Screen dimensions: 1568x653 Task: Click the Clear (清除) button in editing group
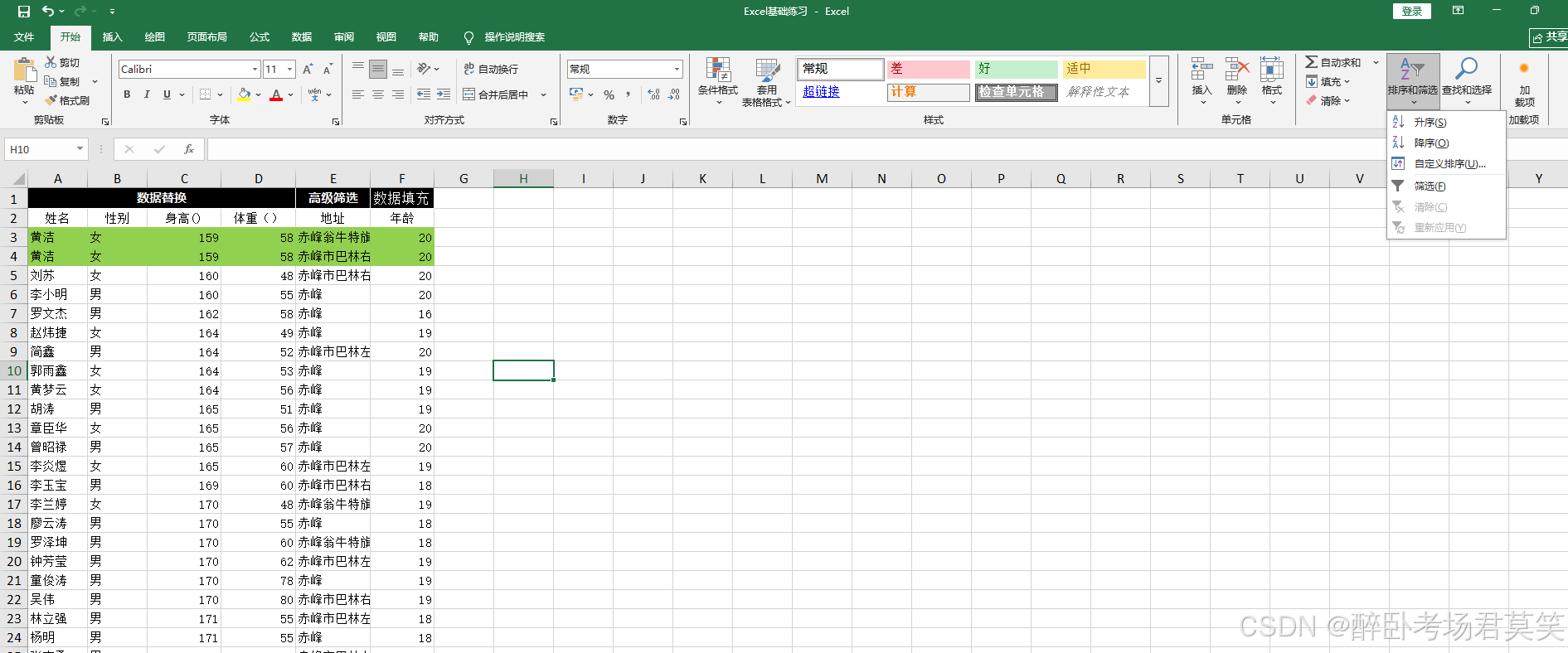pos(1328,100)
